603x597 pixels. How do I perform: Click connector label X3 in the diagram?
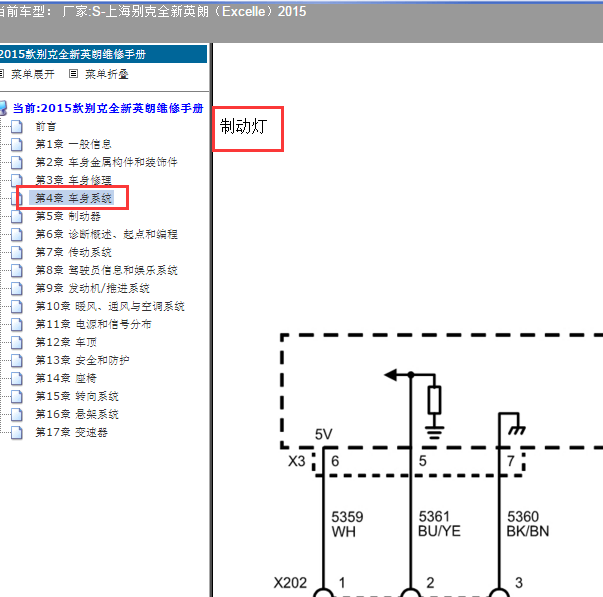[297, 461]
